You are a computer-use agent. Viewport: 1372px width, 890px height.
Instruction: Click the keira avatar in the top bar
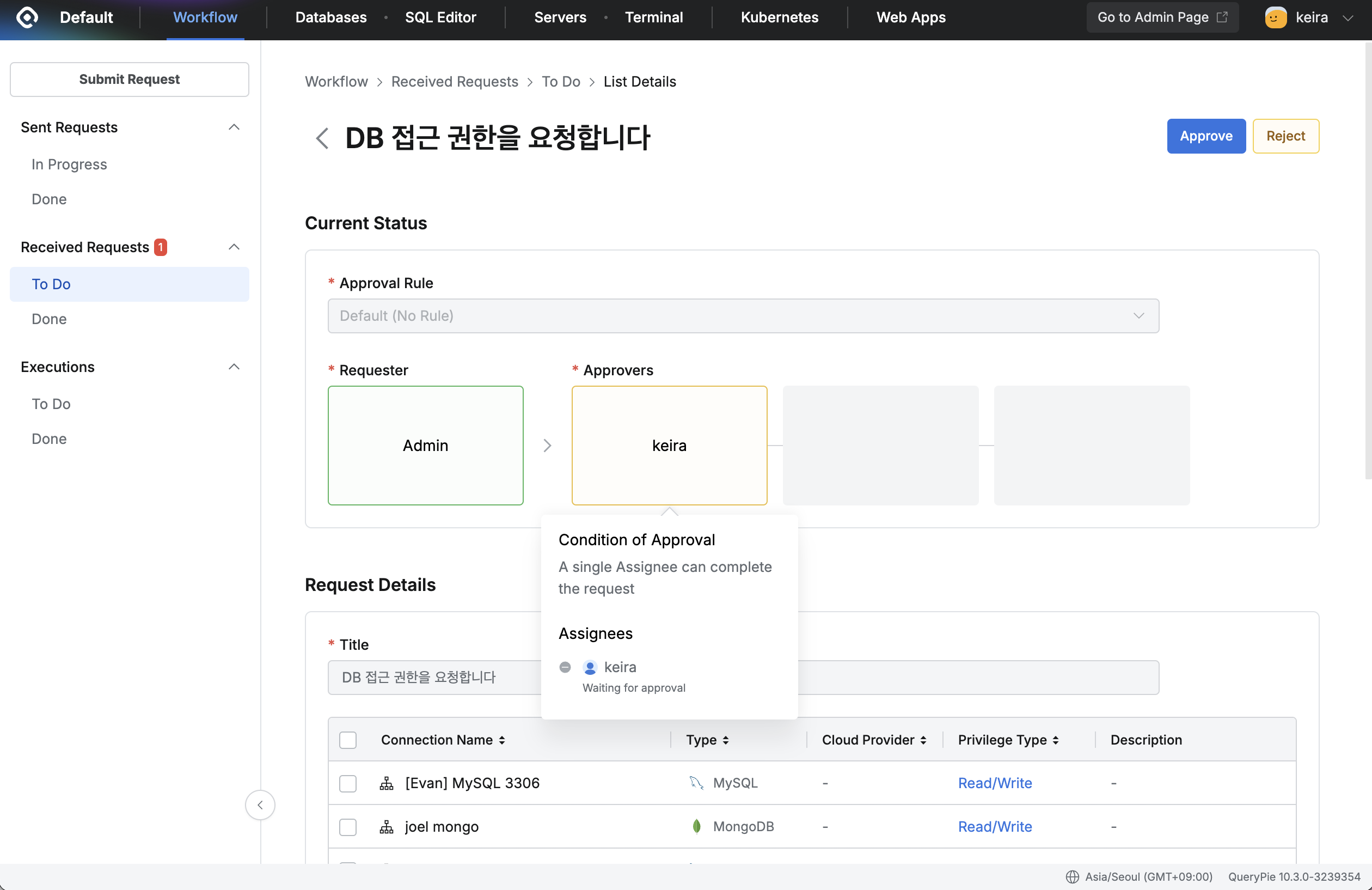pos(1275,17)
